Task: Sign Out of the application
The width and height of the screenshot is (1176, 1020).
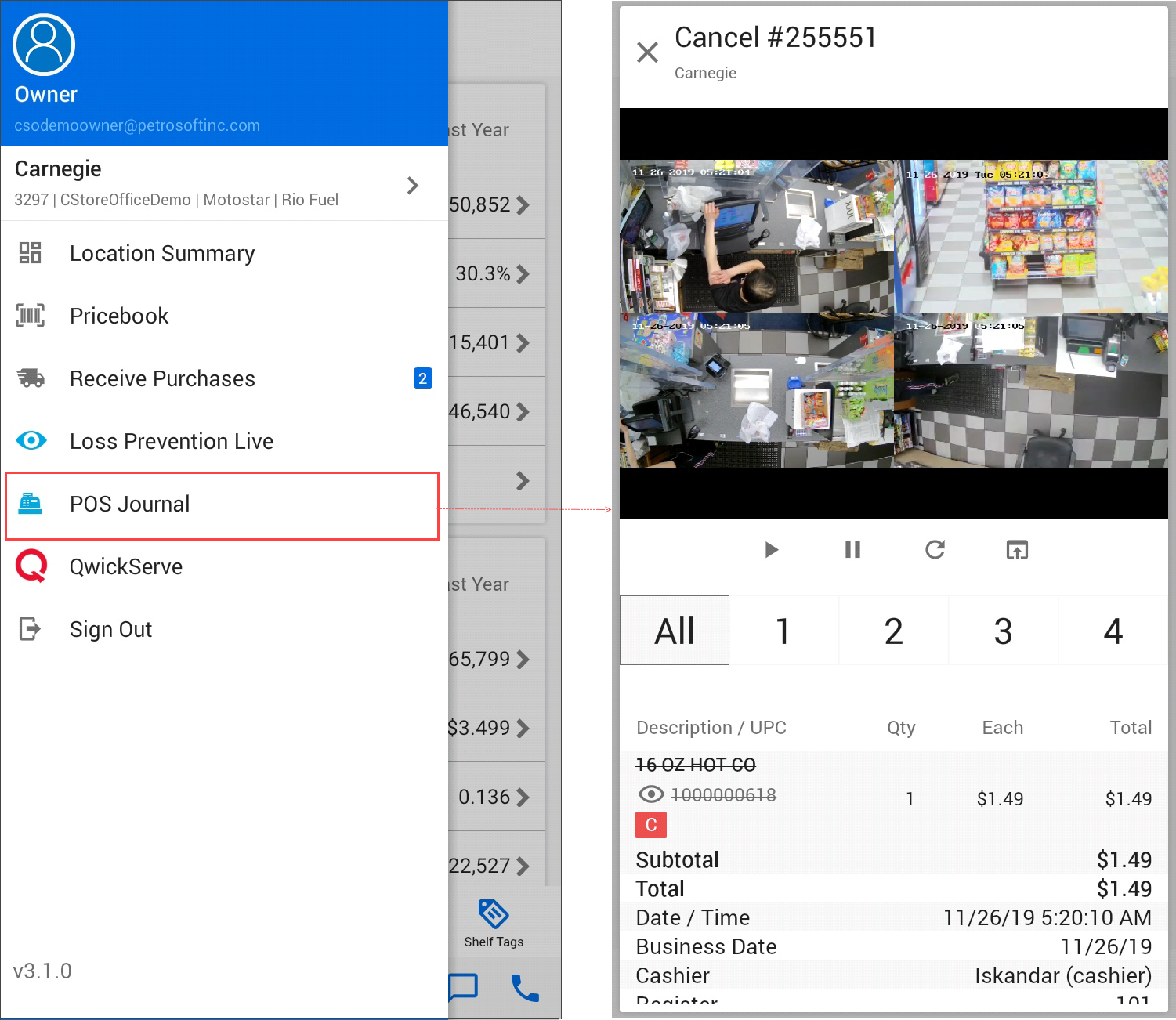Action: [110, 629]
